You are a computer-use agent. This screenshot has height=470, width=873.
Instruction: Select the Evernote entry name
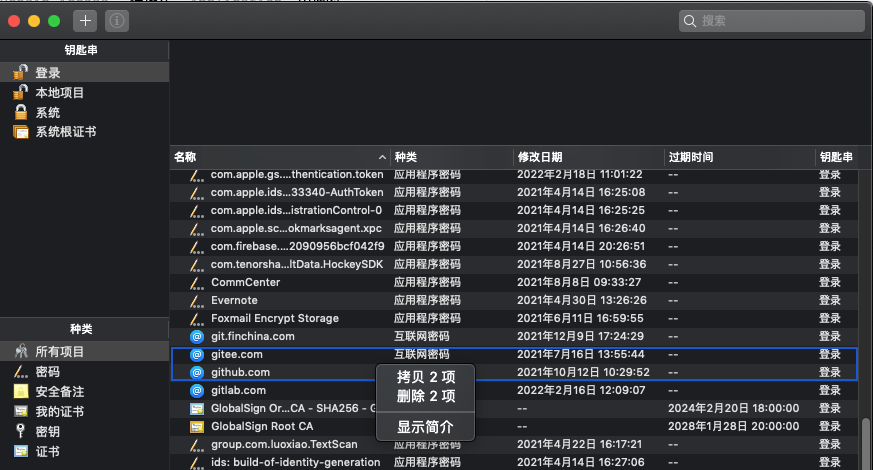pyautogui.click(x=234, y=300)
